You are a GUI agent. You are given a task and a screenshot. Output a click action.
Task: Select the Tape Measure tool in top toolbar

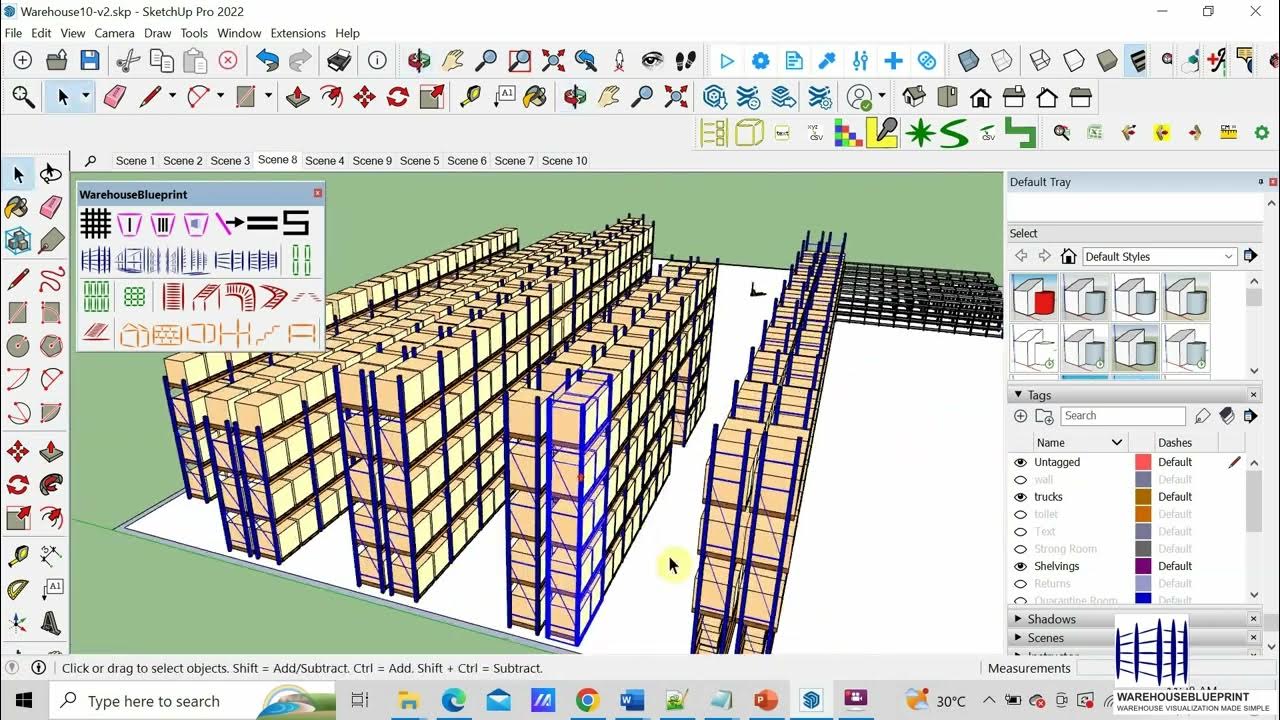tap(469, 97)
